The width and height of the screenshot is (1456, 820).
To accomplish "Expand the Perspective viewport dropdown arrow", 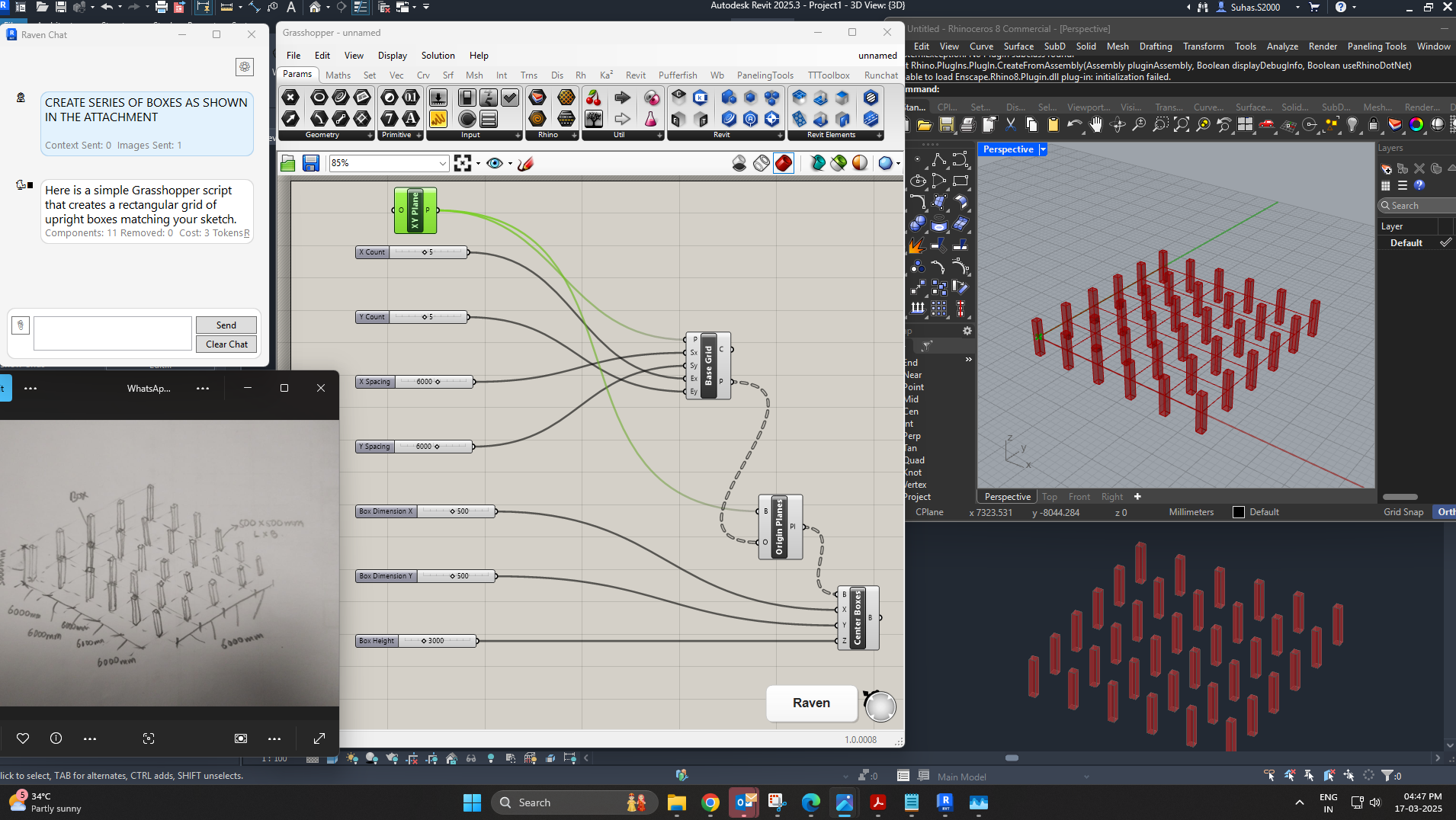I will pyautogui.click(x=1043, y=149).
